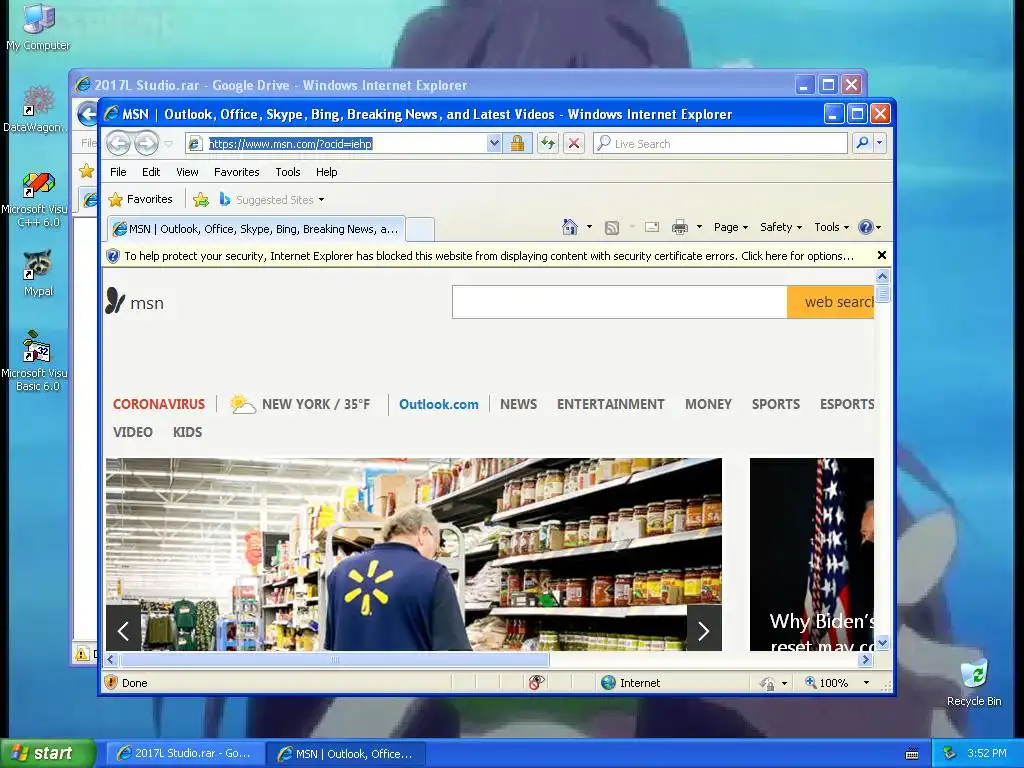Screen dimensions: 1024x768
Task: Open the View menu
Action: pyautogui.click(x=187, y=172)
